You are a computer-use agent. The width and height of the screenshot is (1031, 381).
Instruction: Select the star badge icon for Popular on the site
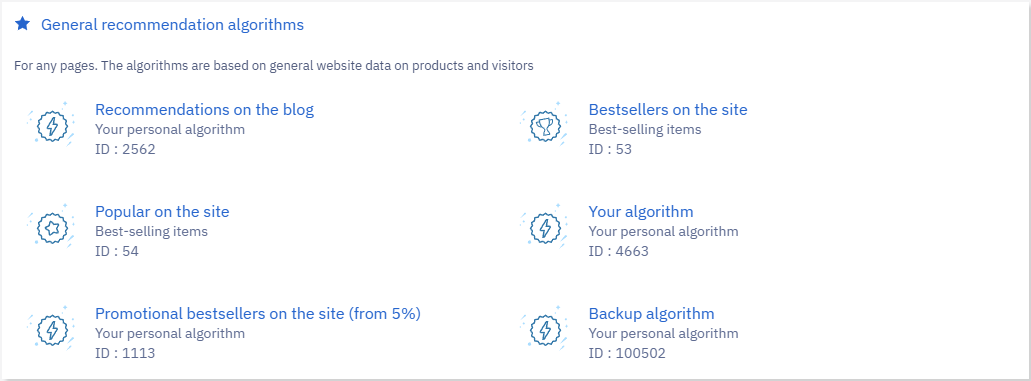click(51, 228)
